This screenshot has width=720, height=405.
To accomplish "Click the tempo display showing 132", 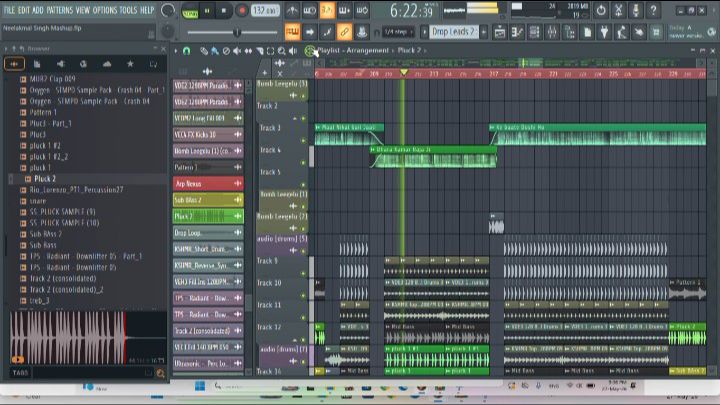I will 265,10.
